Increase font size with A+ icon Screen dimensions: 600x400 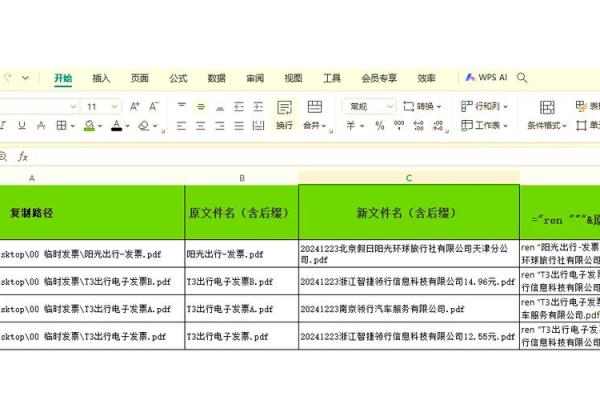(x=135, y=106)
